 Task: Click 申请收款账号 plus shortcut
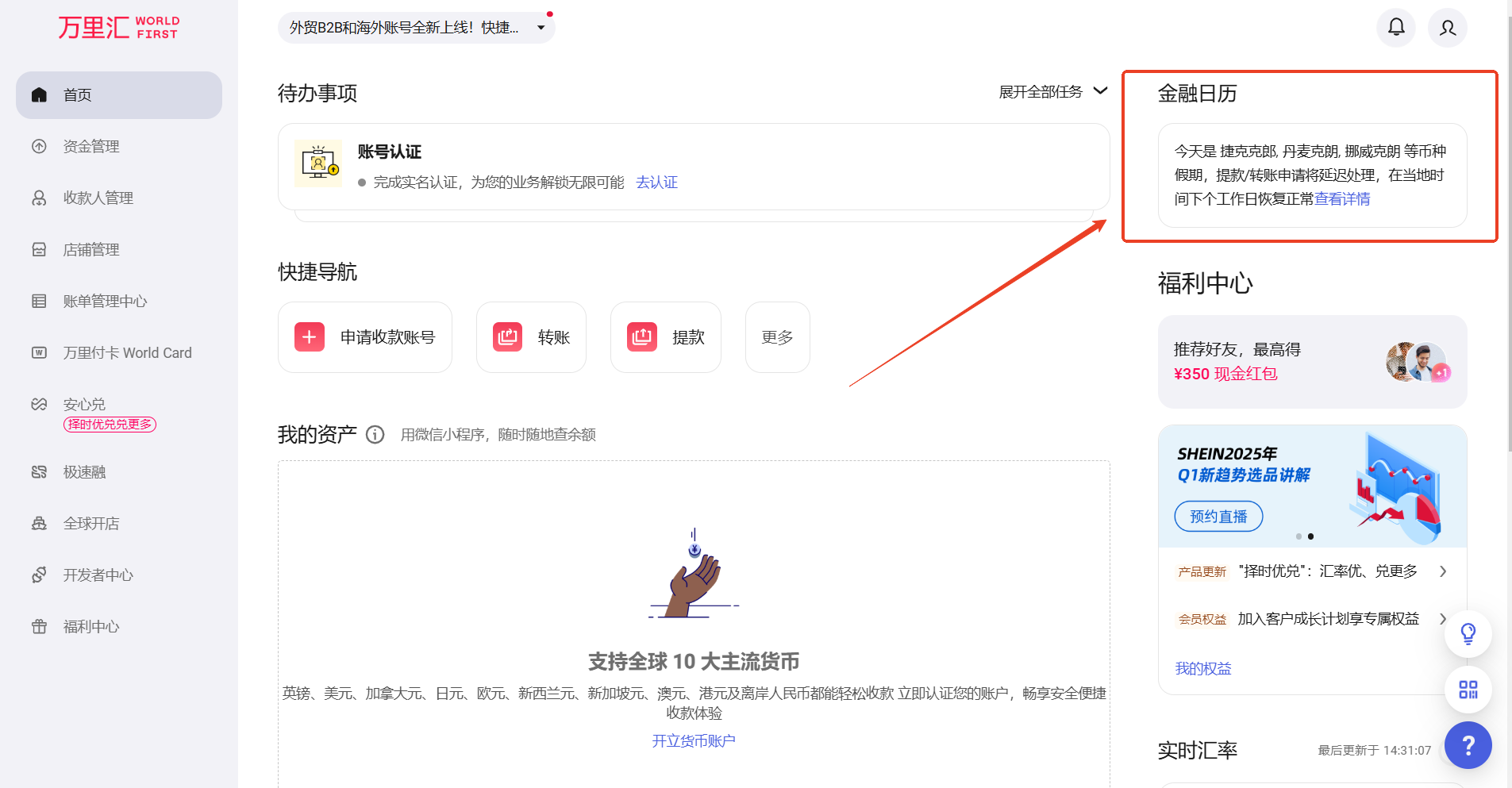tap(365, 337)
